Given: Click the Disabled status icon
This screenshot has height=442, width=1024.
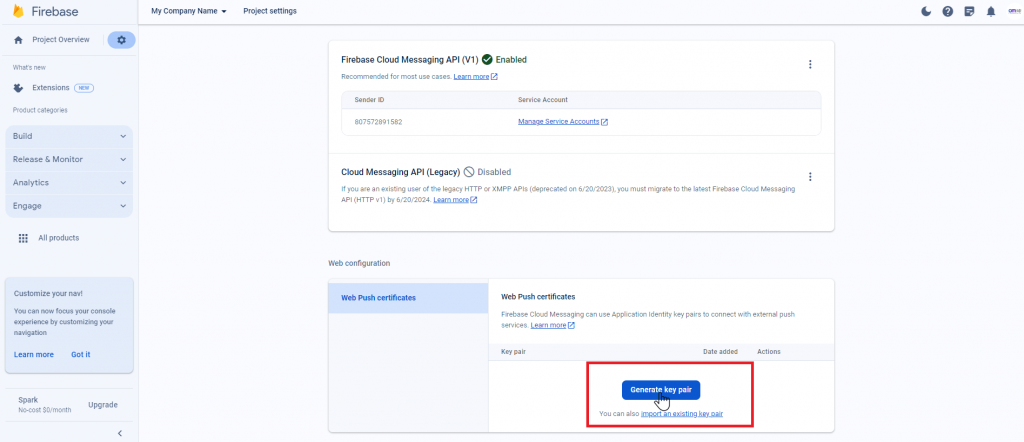Looking at the screenshot, I should (x=469, y=172).
